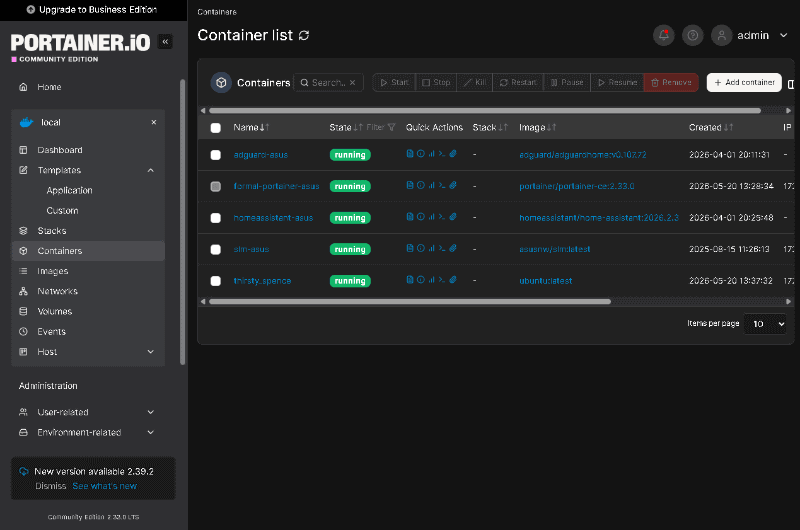
Task: Select the adguard-asus row checkbox
Action: tap(216, 155)
